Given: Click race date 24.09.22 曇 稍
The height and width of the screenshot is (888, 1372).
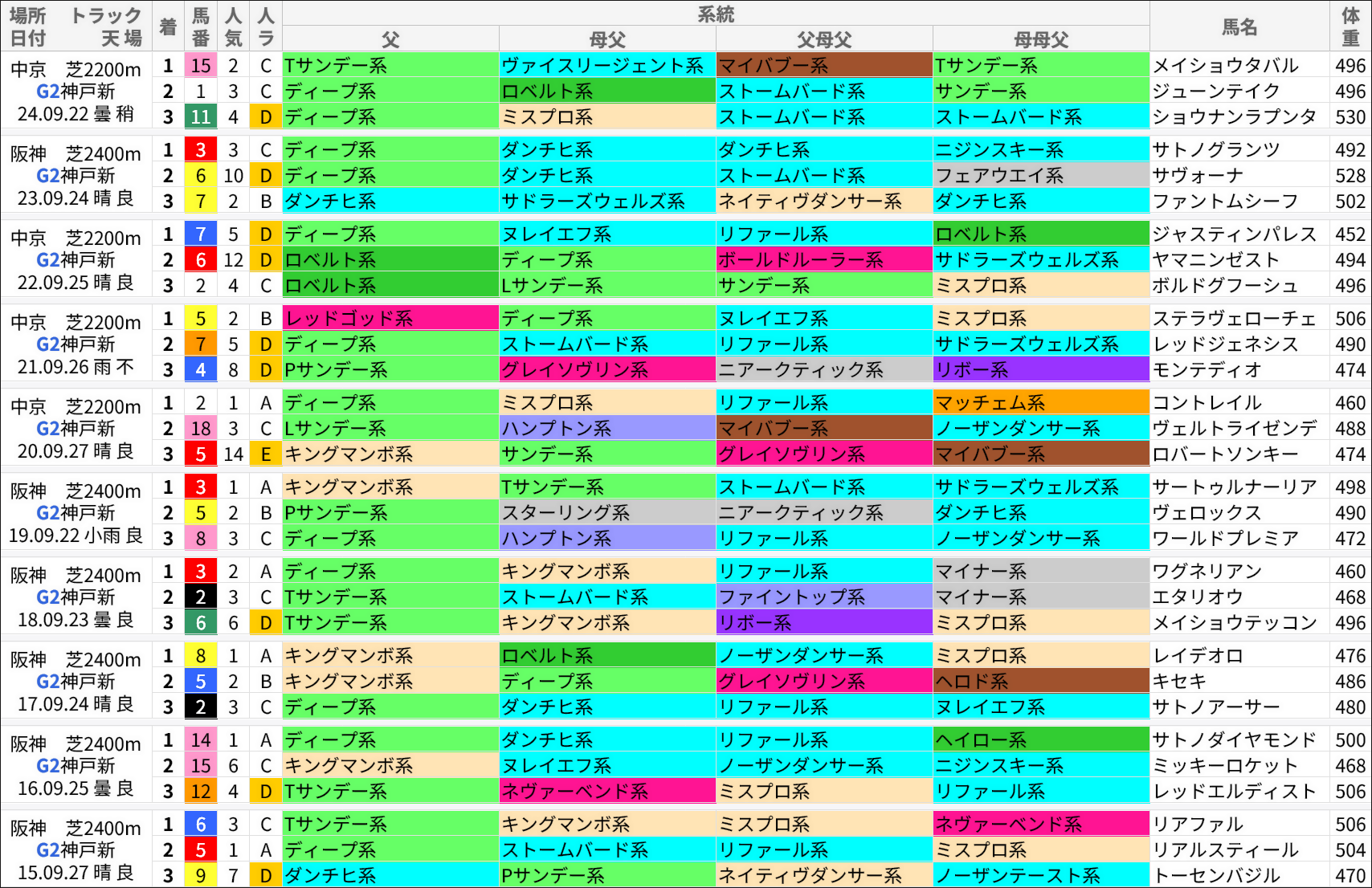Looking at the screenshot, I should click(76, 114).
